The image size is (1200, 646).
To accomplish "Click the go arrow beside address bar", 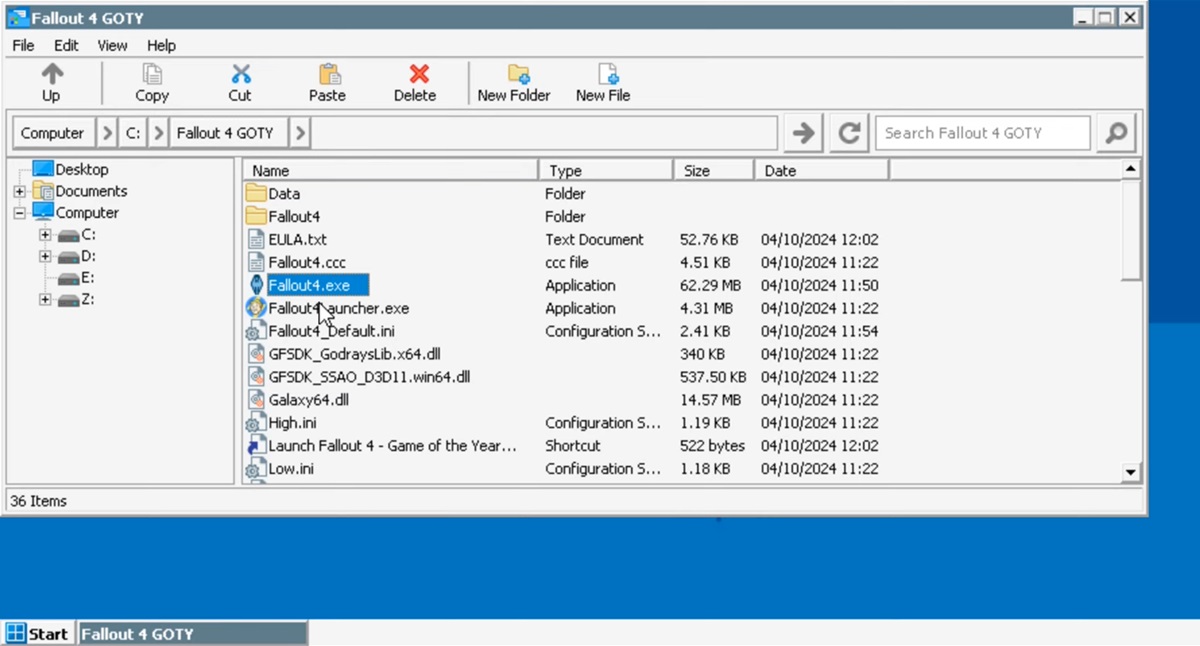I will (x=803, y=132).
